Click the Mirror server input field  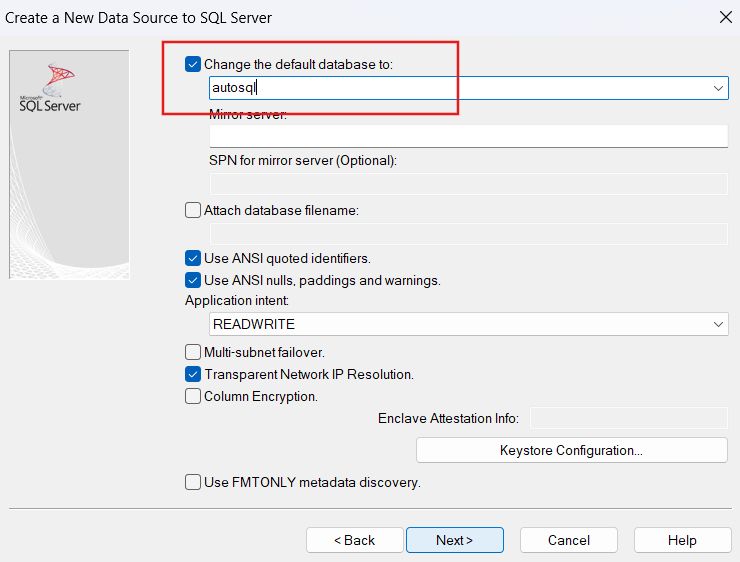469,136
